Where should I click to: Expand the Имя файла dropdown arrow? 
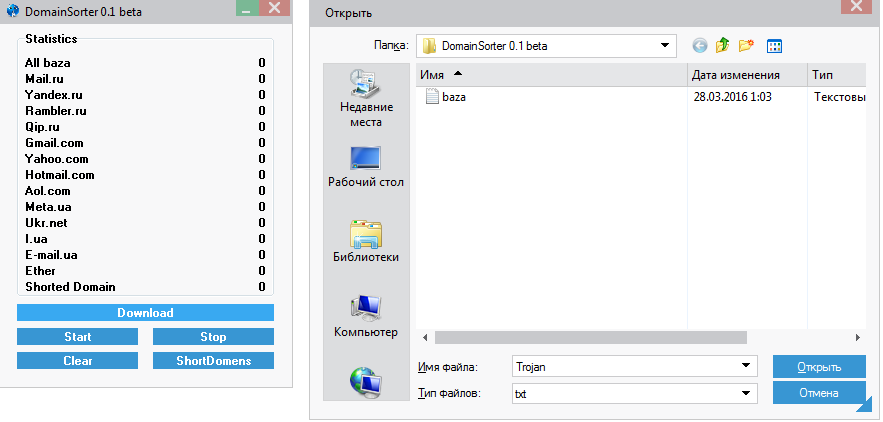click(x=745, y=367)
